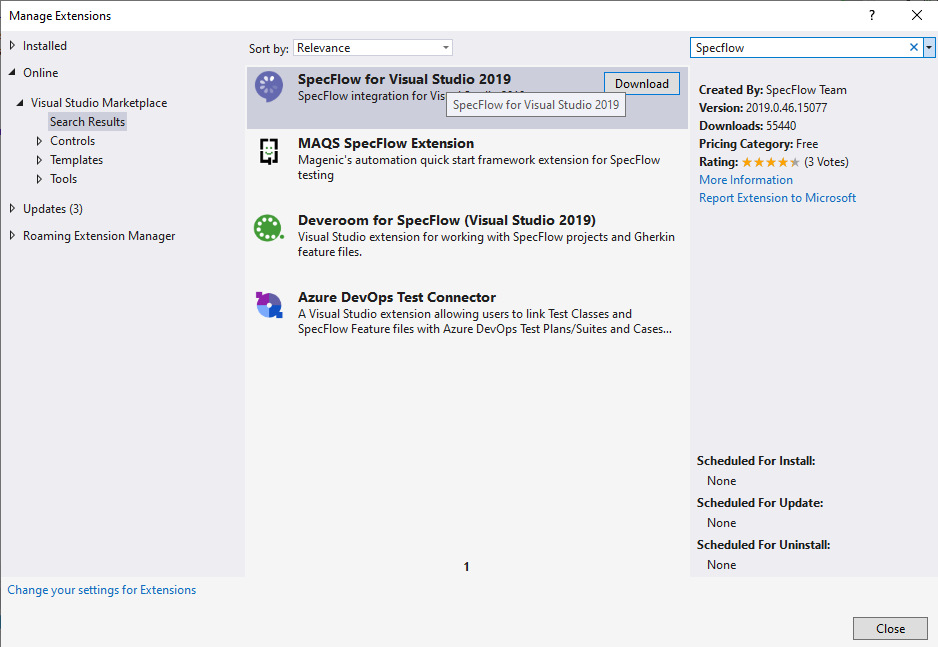Viewport: 938px width, 647px height.
Task: Select the SpecFlow for Visual Studio 2019 title
Action: (404, 79)
